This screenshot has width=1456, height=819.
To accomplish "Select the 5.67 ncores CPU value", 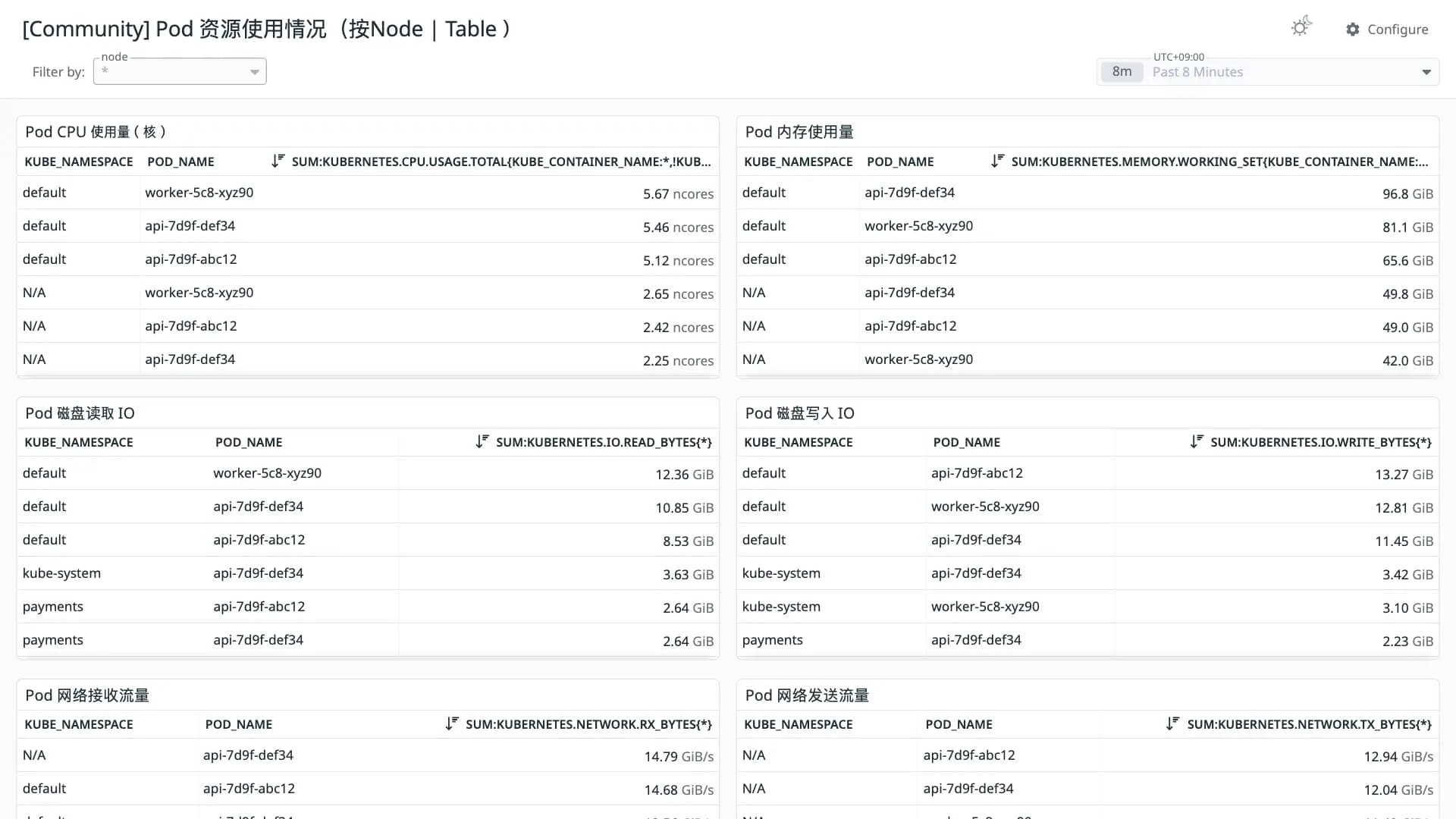I will coord(678,194).
